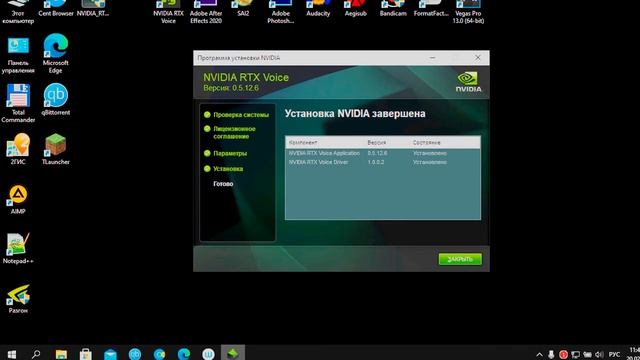Viewport: 640px width, 360px height.
Task: Open Разгон desktop shortcut
Action: tap(18, 299)
